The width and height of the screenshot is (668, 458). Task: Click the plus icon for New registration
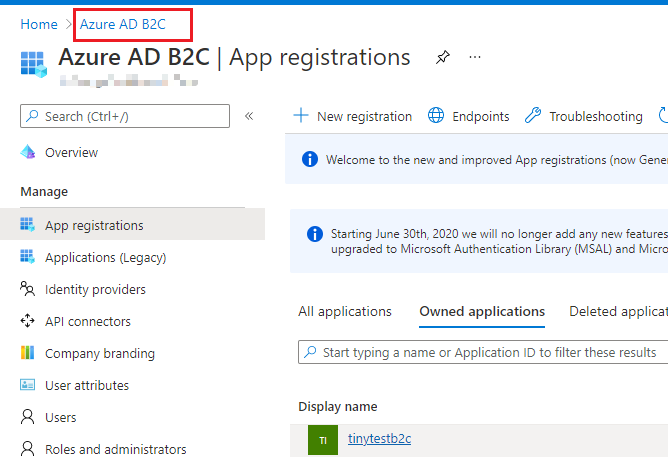(301, 115)
